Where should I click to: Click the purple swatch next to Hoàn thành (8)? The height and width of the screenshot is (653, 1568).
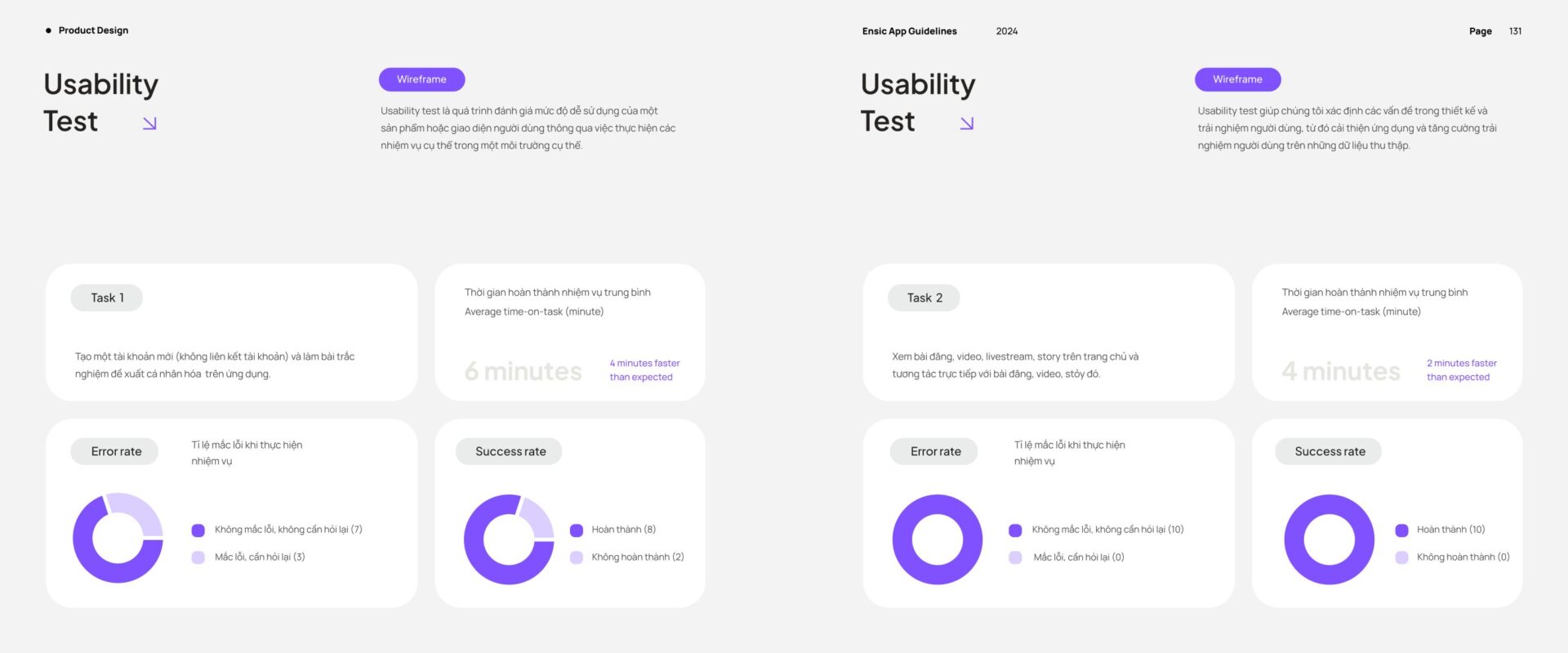[577, 530]
